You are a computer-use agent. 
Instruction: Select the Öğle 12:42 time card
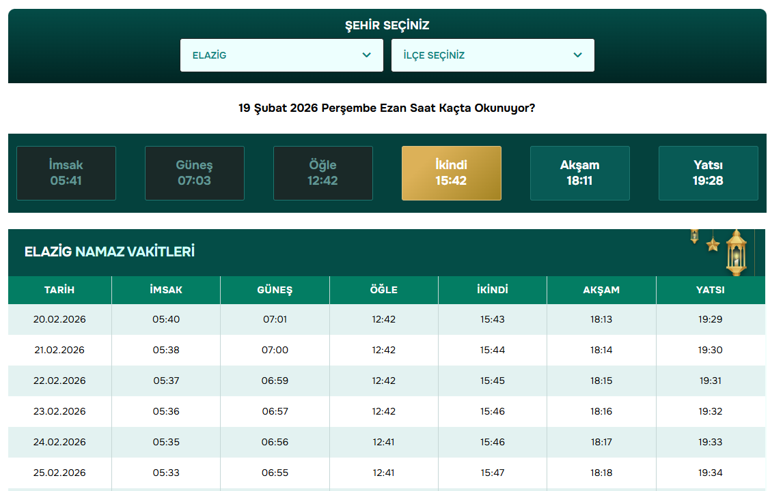323,173
